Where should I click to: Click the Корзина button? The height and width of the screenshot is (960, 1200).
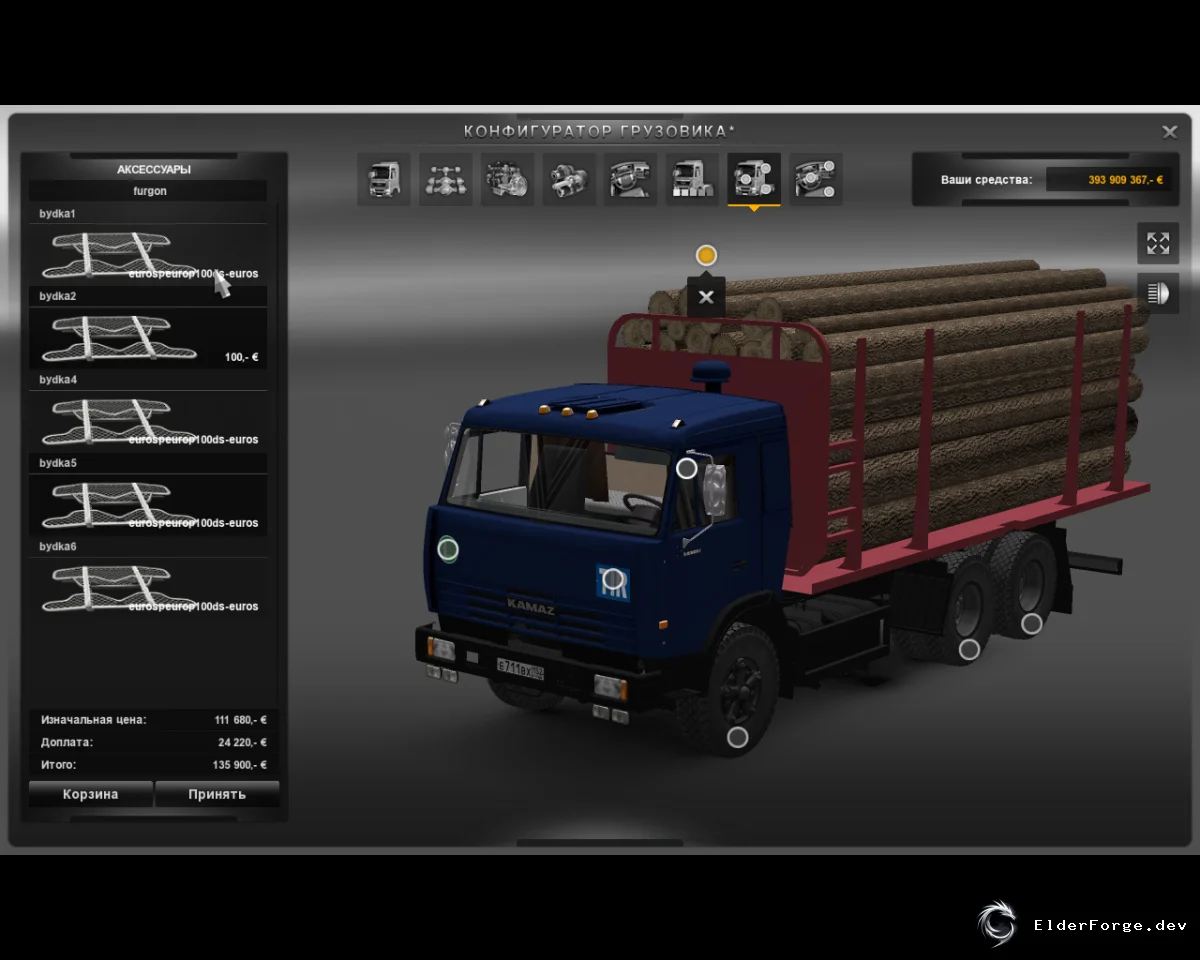pos(91,794)
